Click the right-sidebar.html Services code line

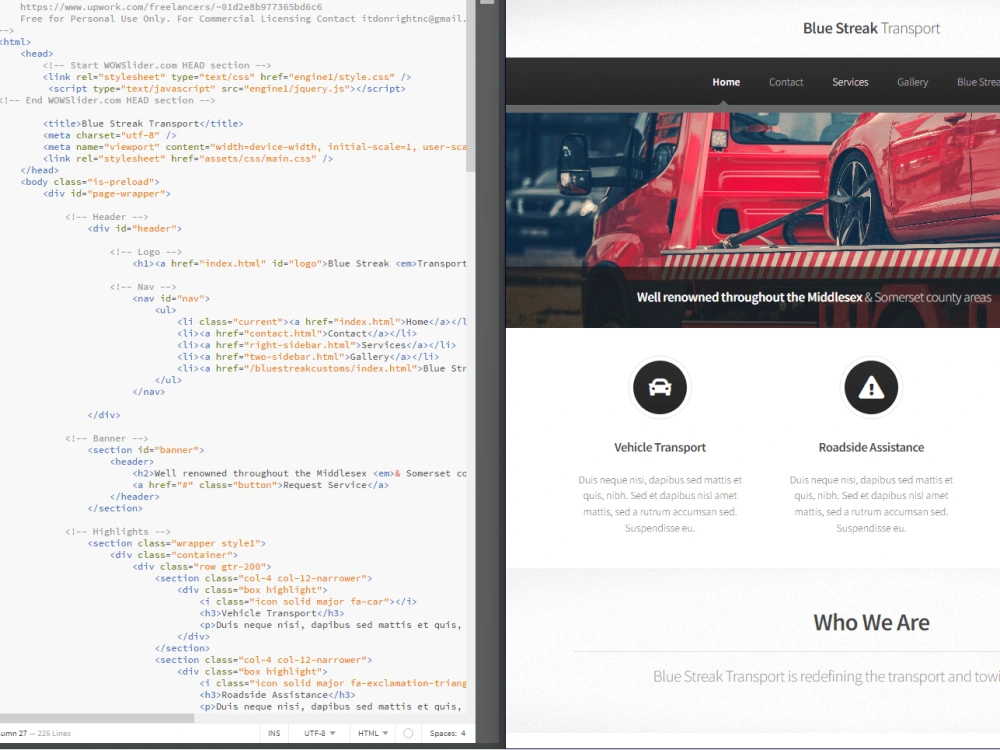point(316,345)
